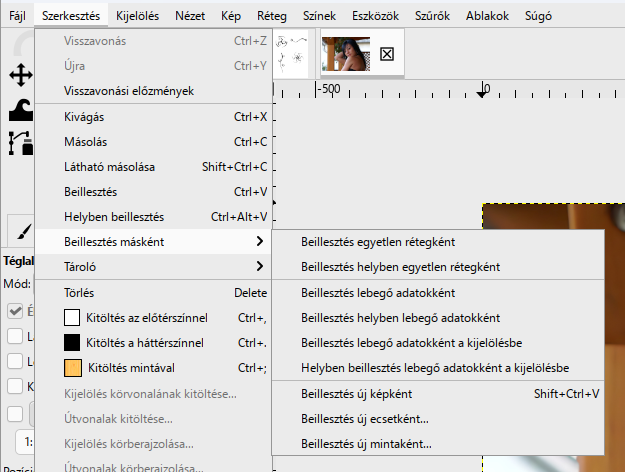Viewport: 625px width, 472px height.
Task: Choose Beillesztés lebegő adatokként
Action: pos(438,293)
